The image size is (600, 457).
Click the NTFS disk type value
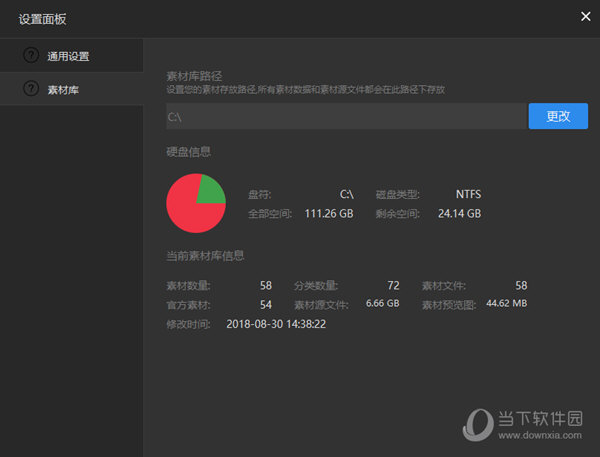click(468, 194)
